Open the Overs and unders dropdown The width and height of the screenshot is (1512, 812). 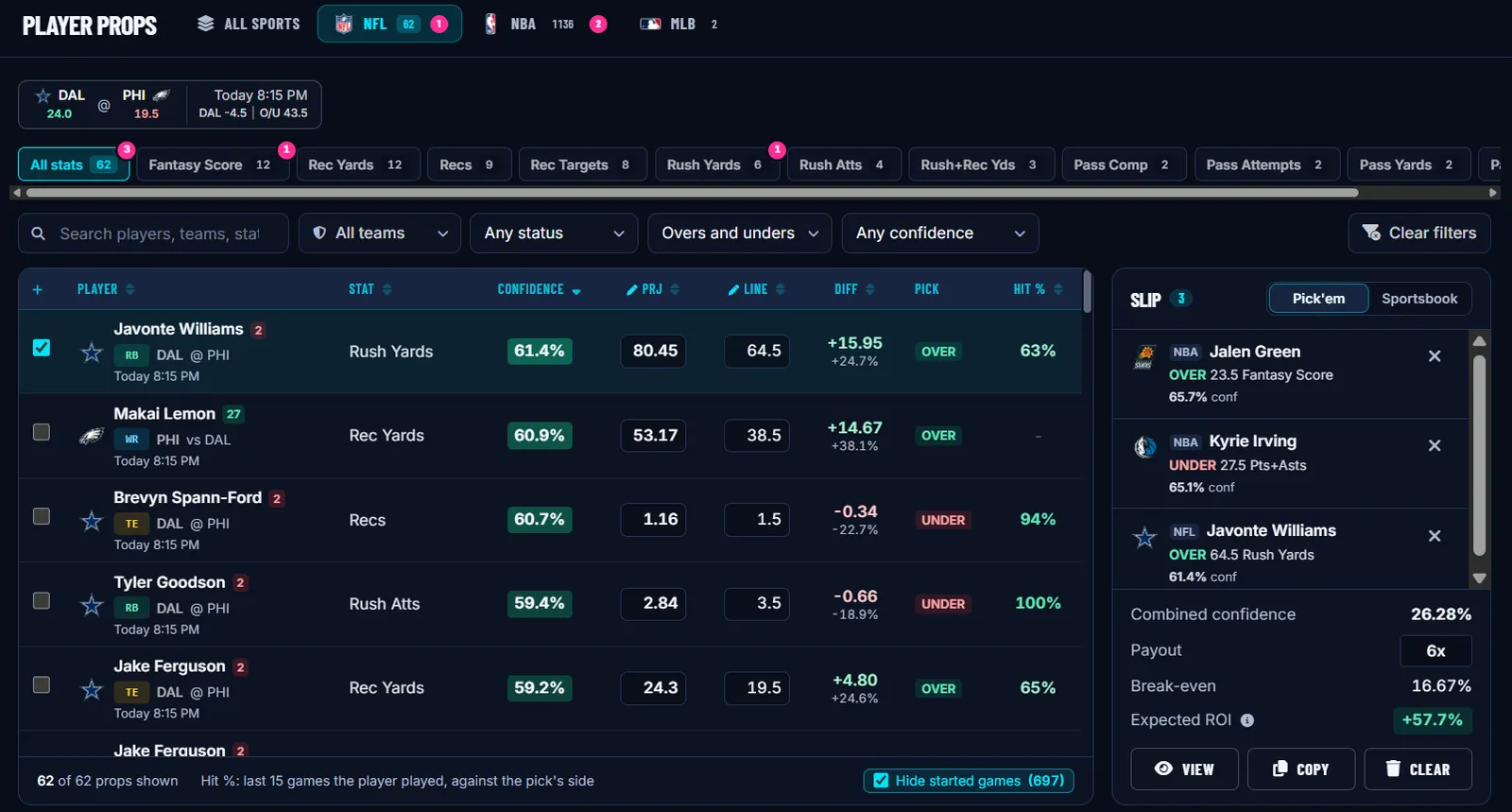pyautogui.click(x=740, y=233)
